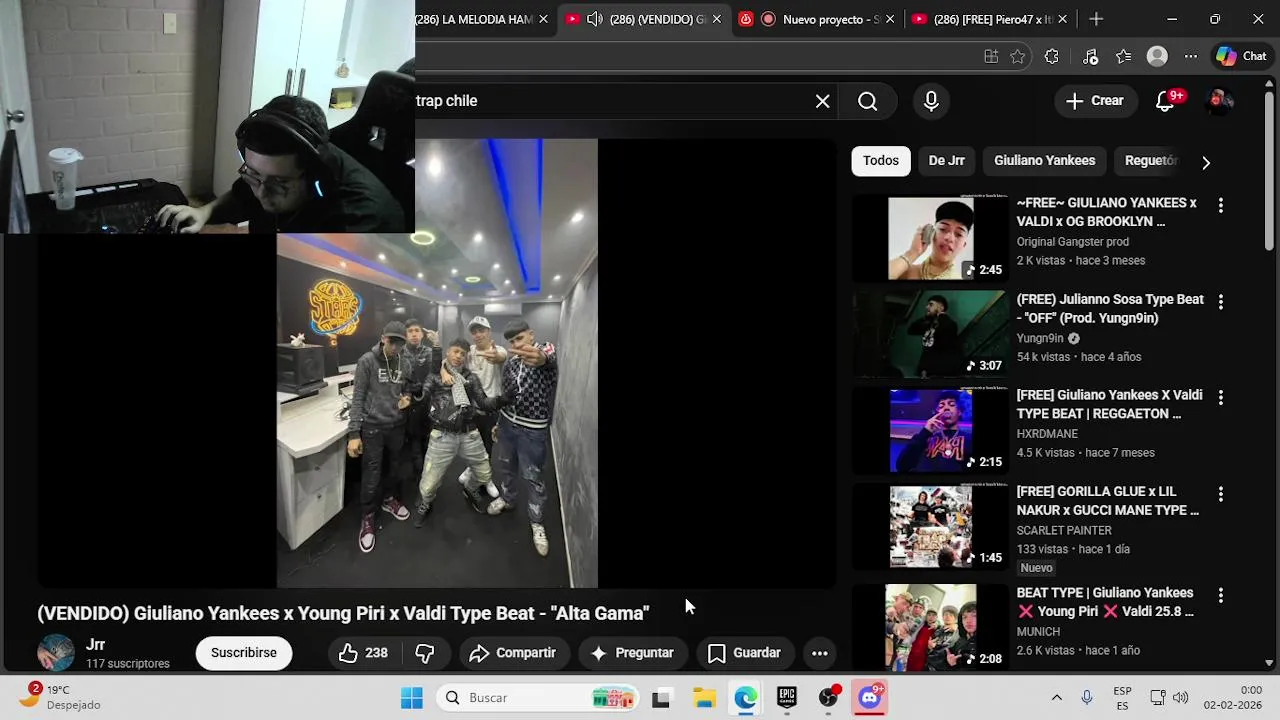The image size is (1280, 720).
Task: Click the Crear button
Action: [x=1095, y=101]
